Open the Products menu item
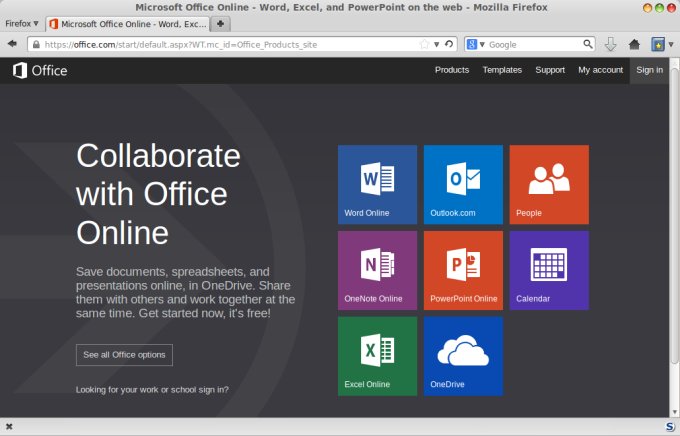Viewport: 680px width, 436px height. [452, 70]
